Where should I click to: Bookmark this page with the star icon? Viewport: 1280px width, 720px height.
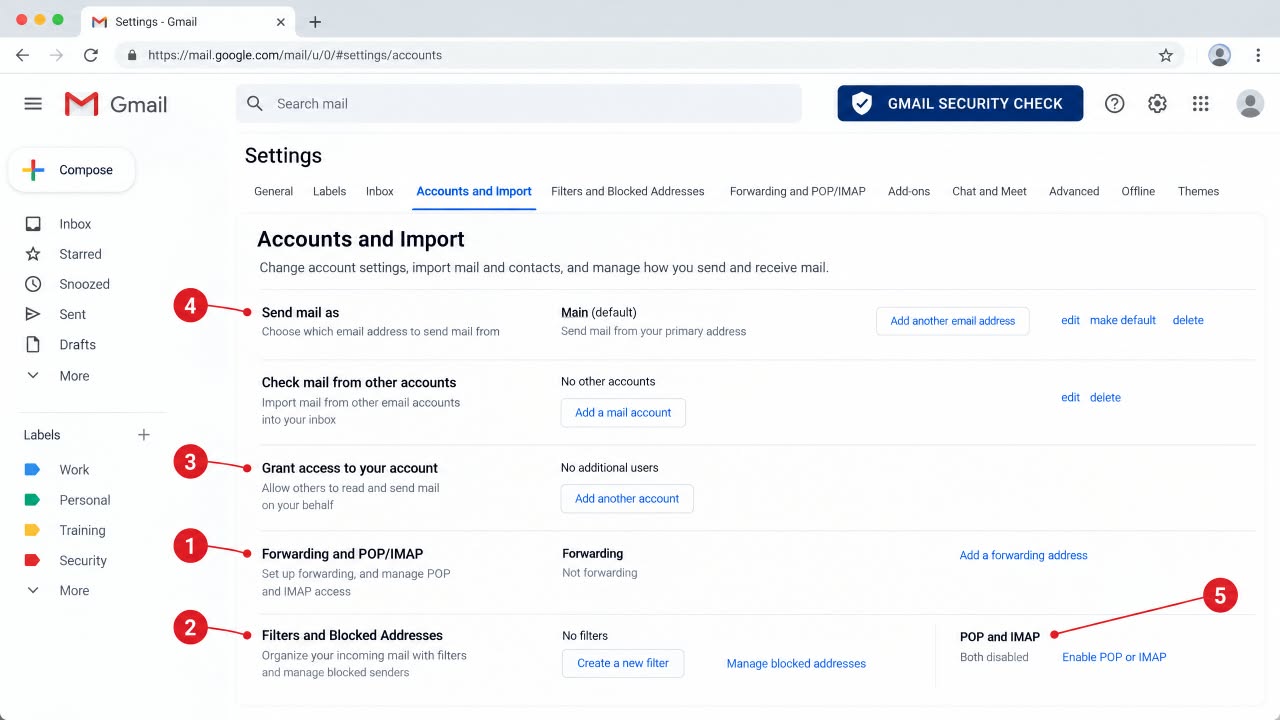[1166, 55]
